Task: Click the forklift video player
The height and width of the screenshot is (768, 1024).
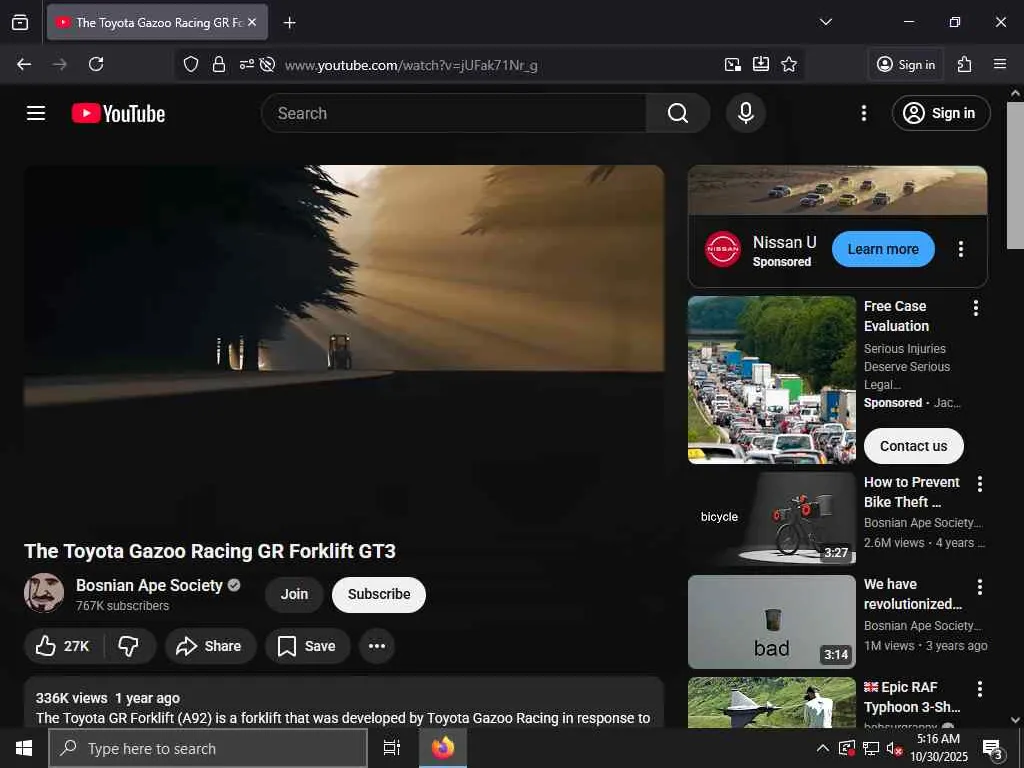Action: 344,344
